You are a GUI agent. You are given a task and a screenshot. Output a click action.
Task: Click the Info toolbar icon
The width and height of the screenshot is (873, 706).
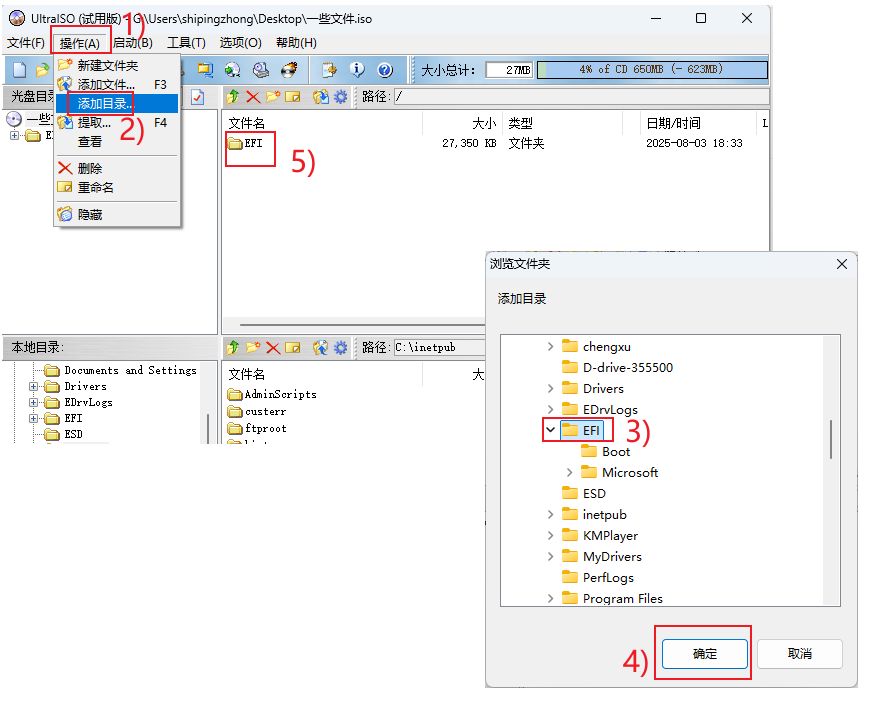(357, 70)
